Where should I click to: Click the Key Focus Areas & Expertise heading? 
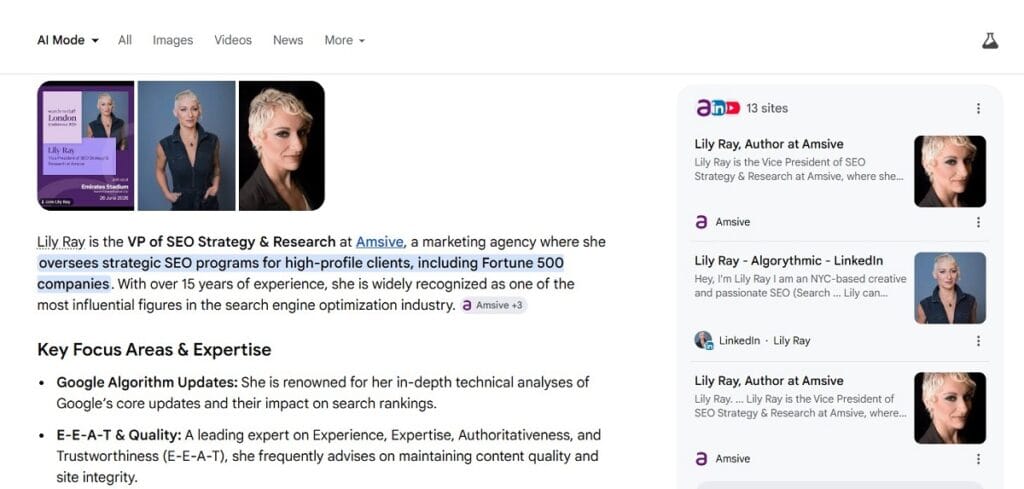coord(154,350)
